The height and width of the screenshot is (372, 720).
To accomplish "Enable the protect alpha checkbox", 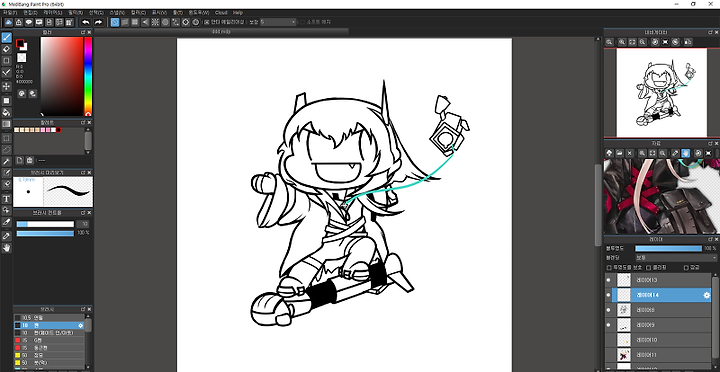I will click(609, 268).
